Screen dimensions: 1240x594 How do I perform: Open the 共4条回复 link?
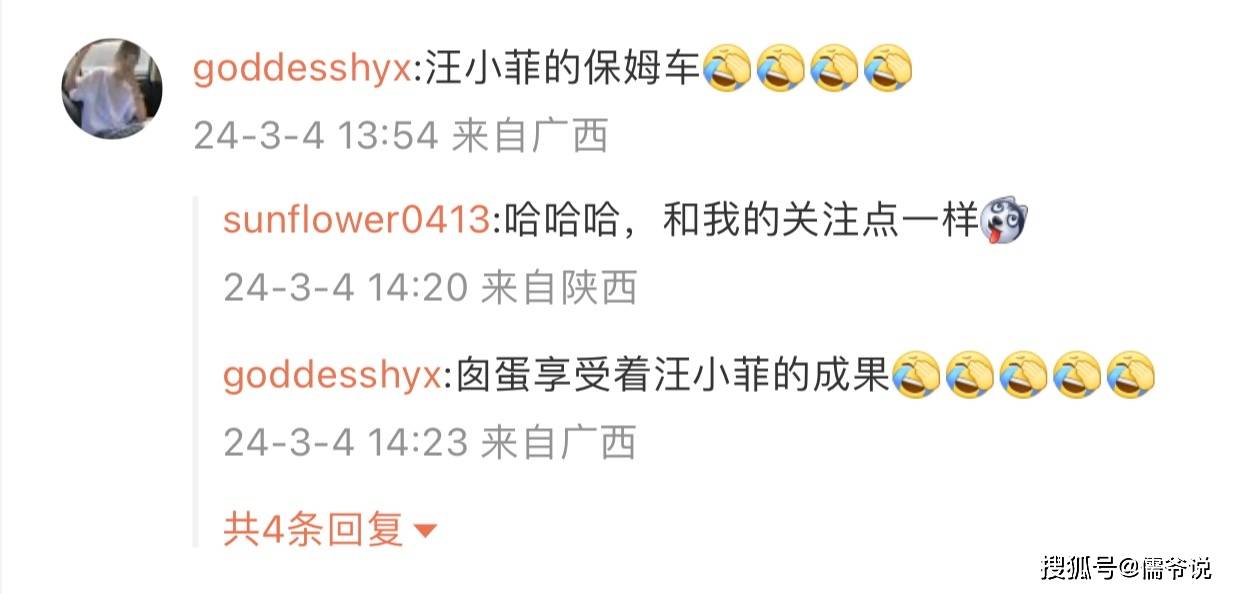313,529
